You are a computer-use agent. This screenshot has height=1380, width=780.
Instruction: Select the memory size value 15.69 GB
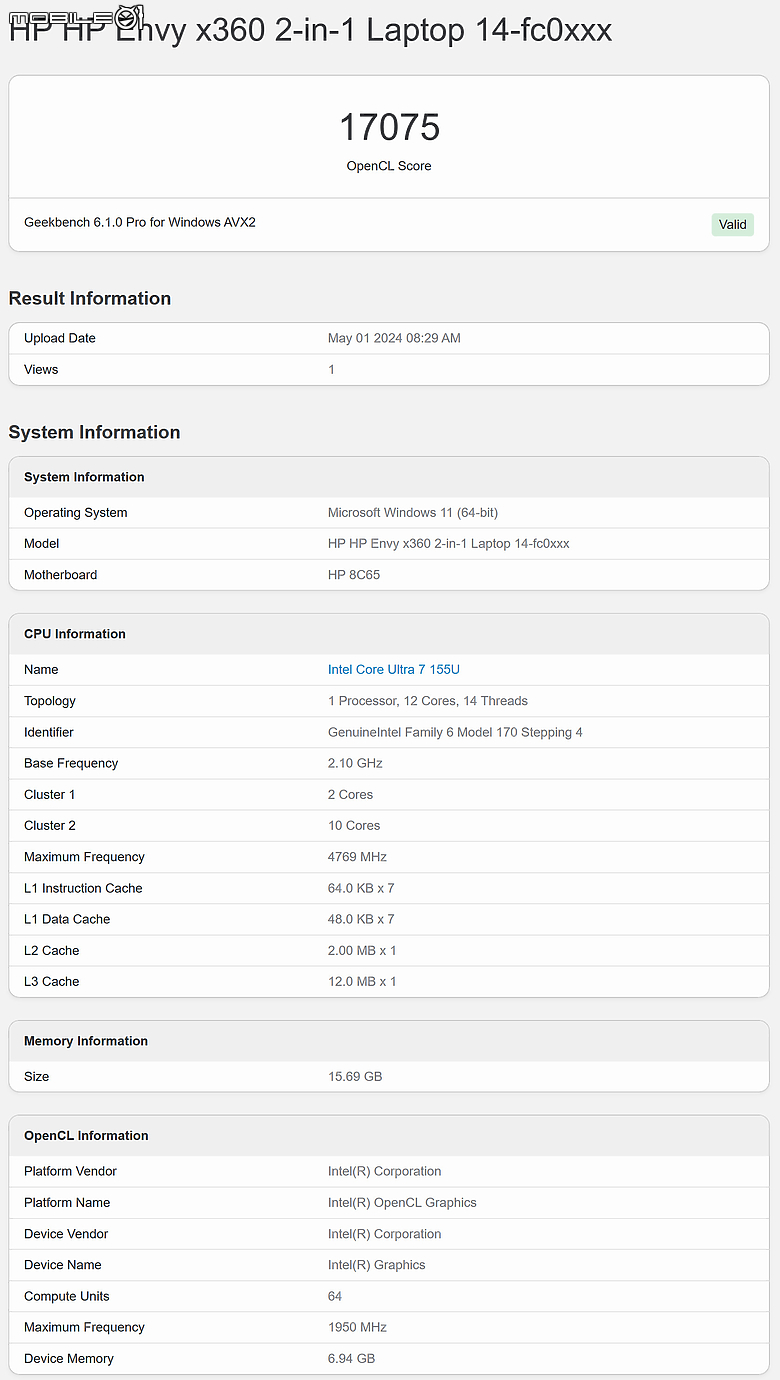click(x=355, y=1077)
